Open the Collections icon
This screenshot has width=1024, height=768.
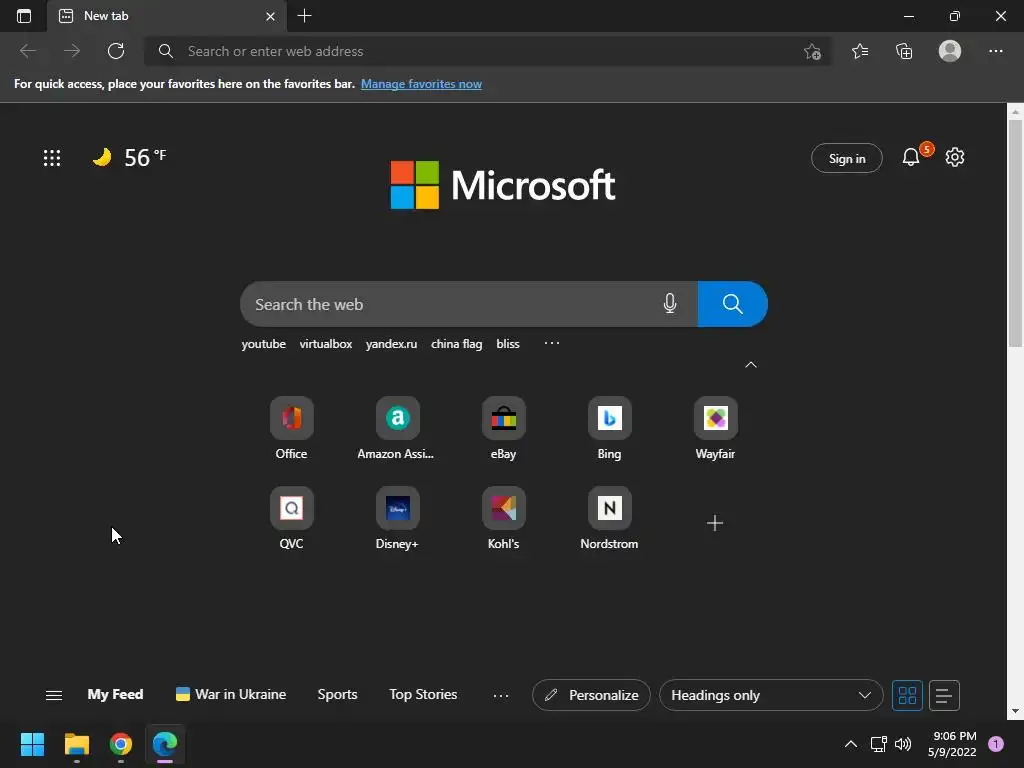click(x=904, y=51)
